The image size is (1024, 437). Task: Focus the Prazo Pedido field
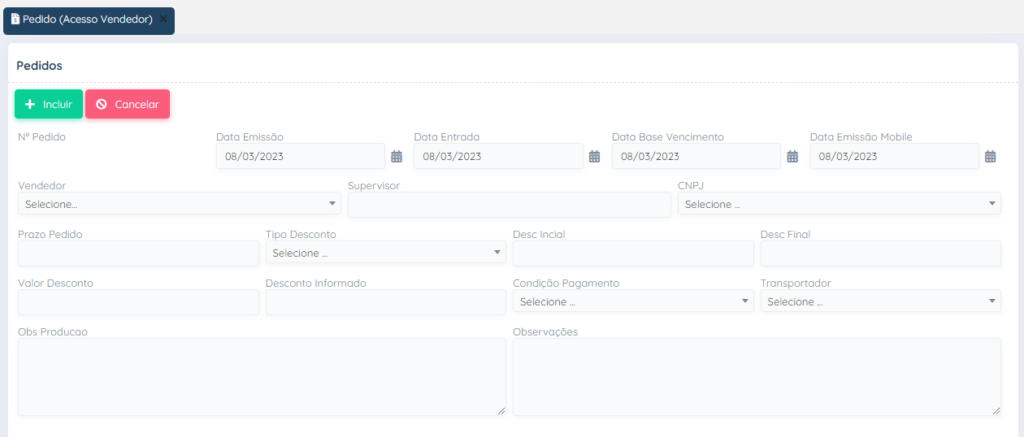tap(138, 253)
